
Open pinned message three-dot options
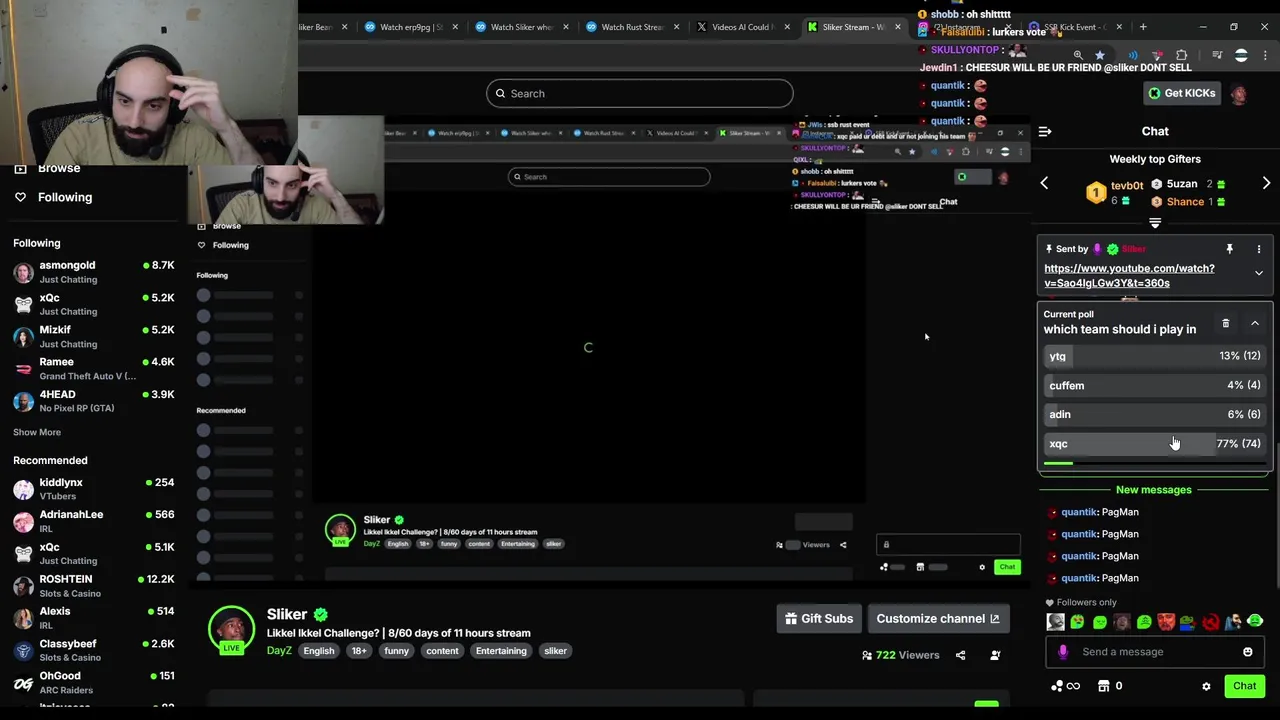pyautogui.click(x=1259, y=249)
